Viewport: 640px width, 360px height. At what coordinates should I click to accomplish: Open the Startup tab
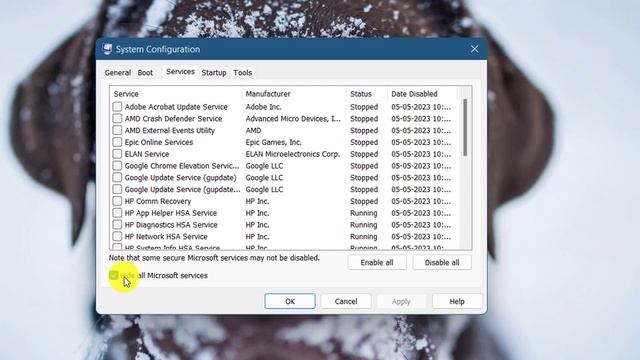[214, 73]
